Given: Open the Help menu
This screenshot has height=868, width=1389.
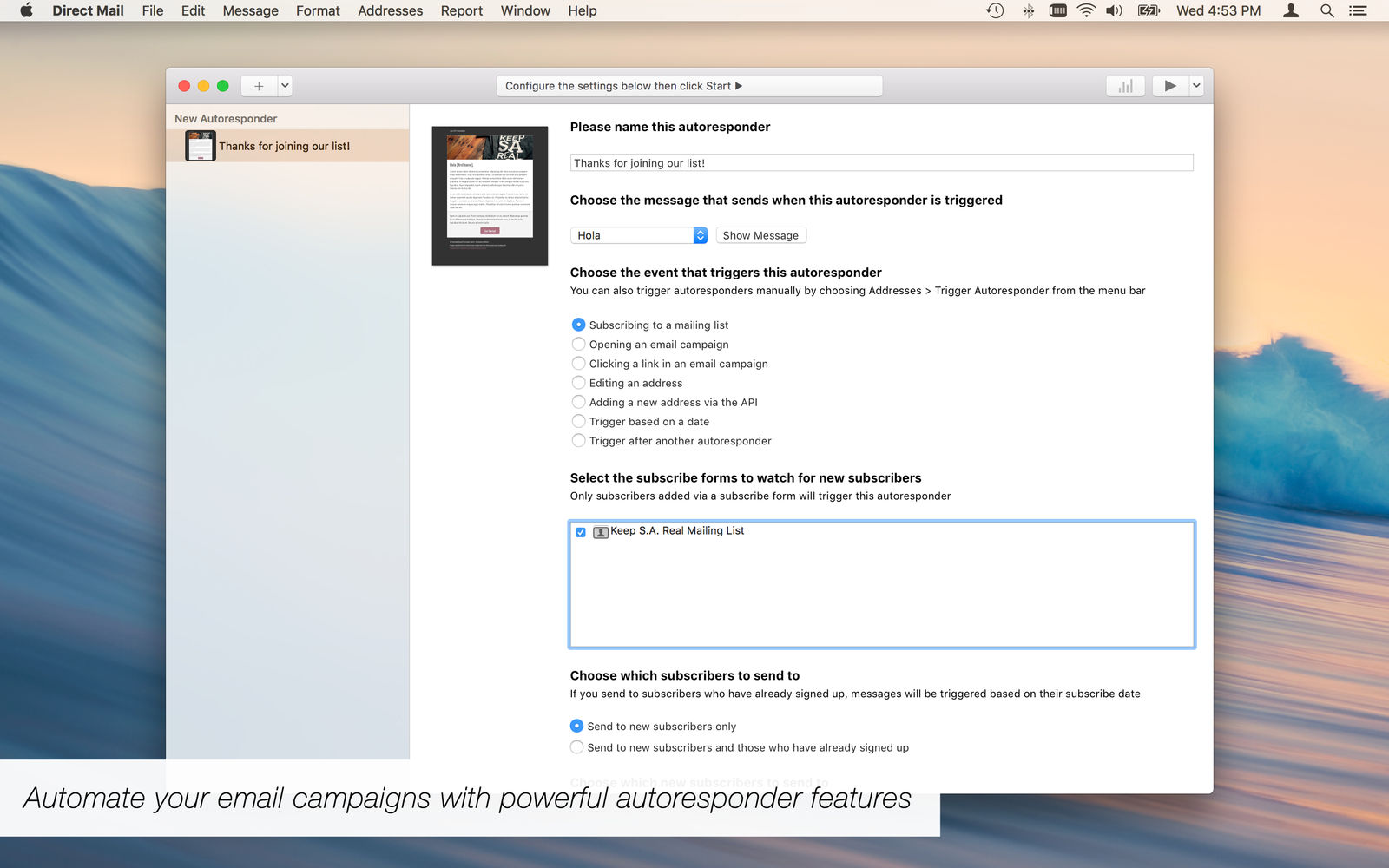Looking at the screenshot, I should click(x=583, y=10).
